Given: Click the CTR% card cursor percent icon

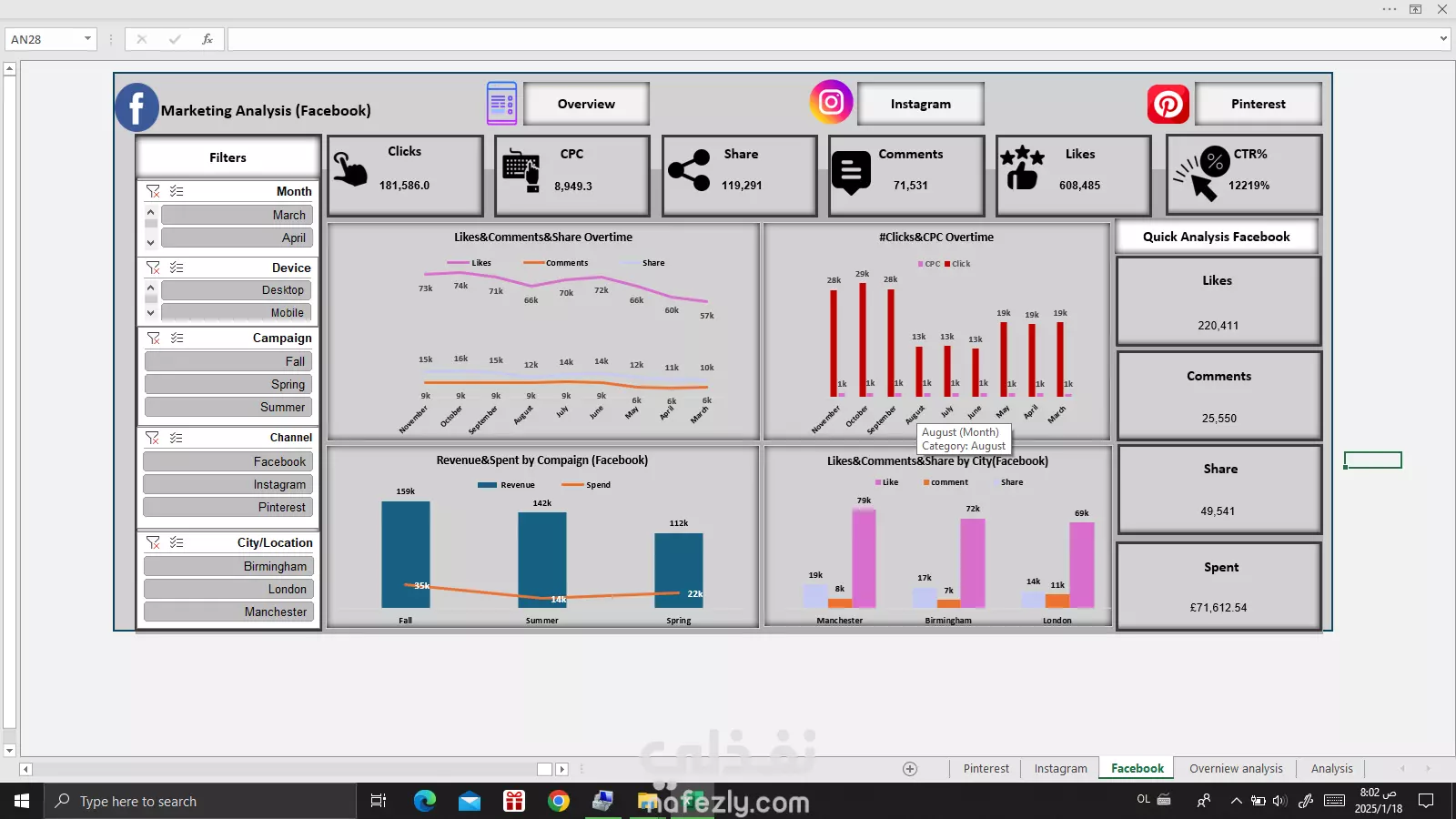Looking at the screenshot, I should pyautogui.click(x=1201, y=173).
